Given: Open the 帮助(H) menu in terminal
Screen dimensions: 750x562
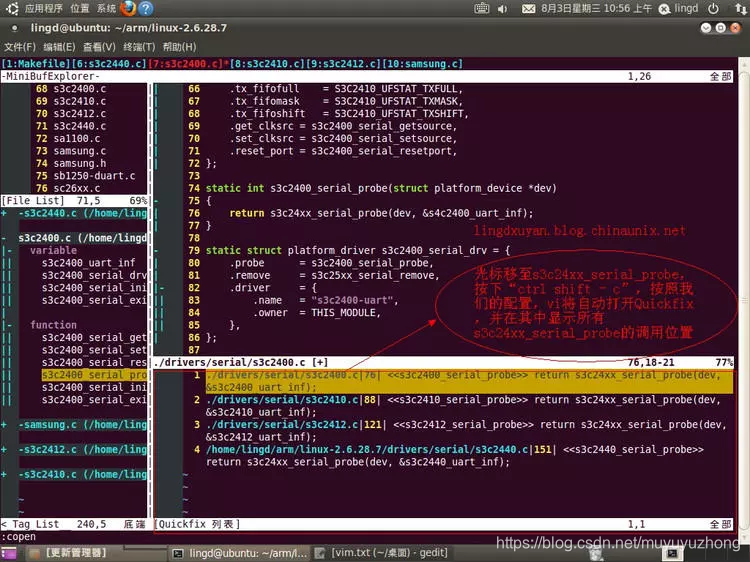Looking at the screenshot, I should tap(179, 47).
